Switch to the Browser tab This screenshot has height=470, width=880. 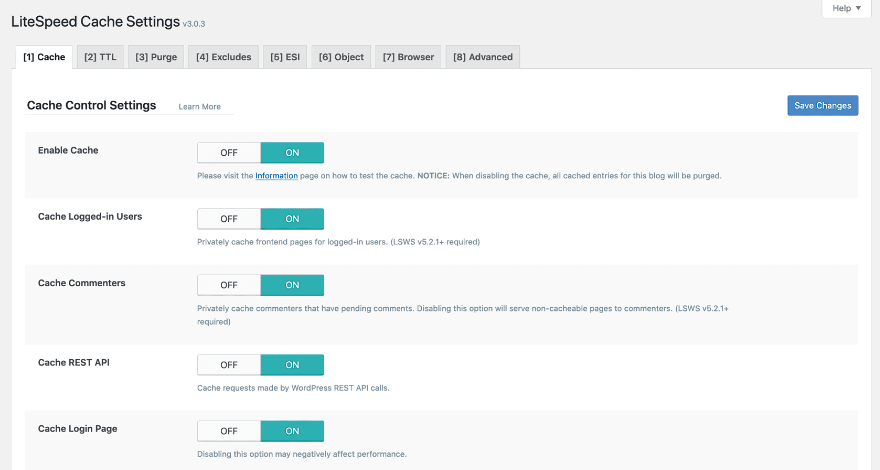pyautogui.click(x=408, y=57)
